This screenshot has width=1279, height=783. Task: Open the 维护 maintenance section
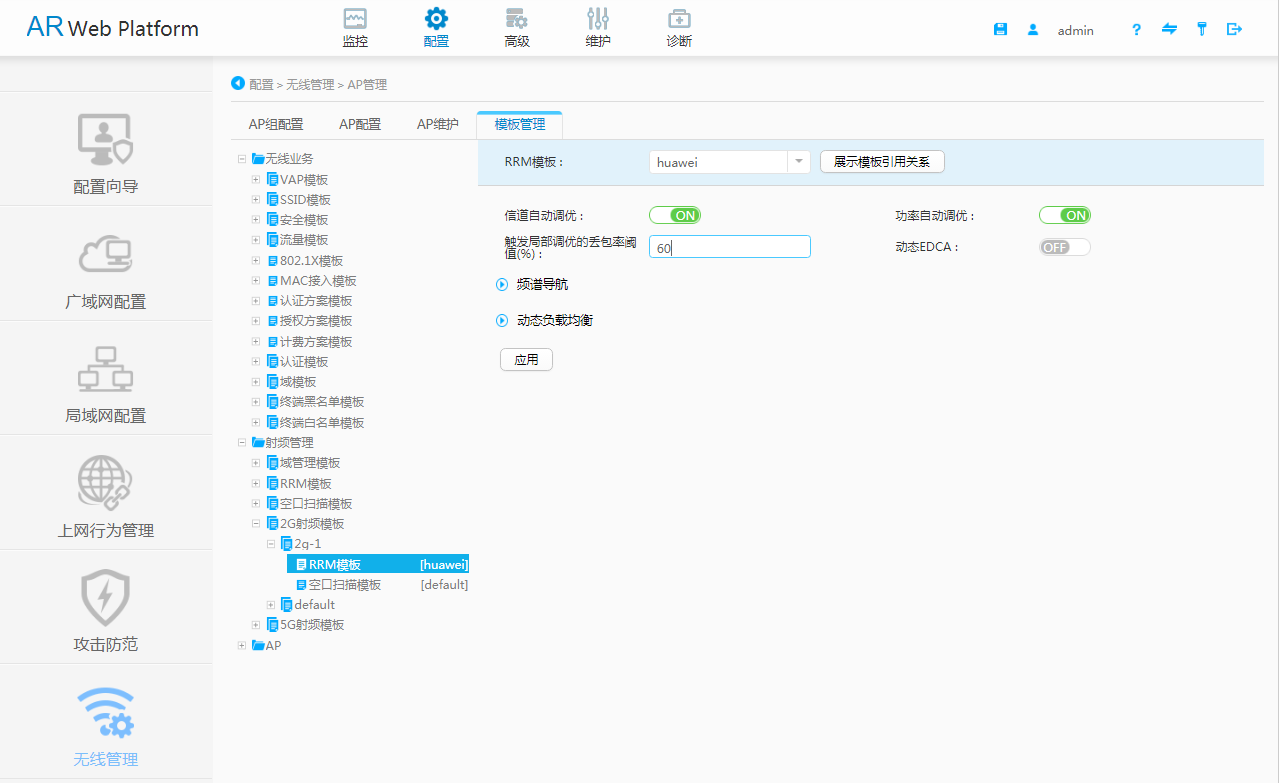[598, 25]
